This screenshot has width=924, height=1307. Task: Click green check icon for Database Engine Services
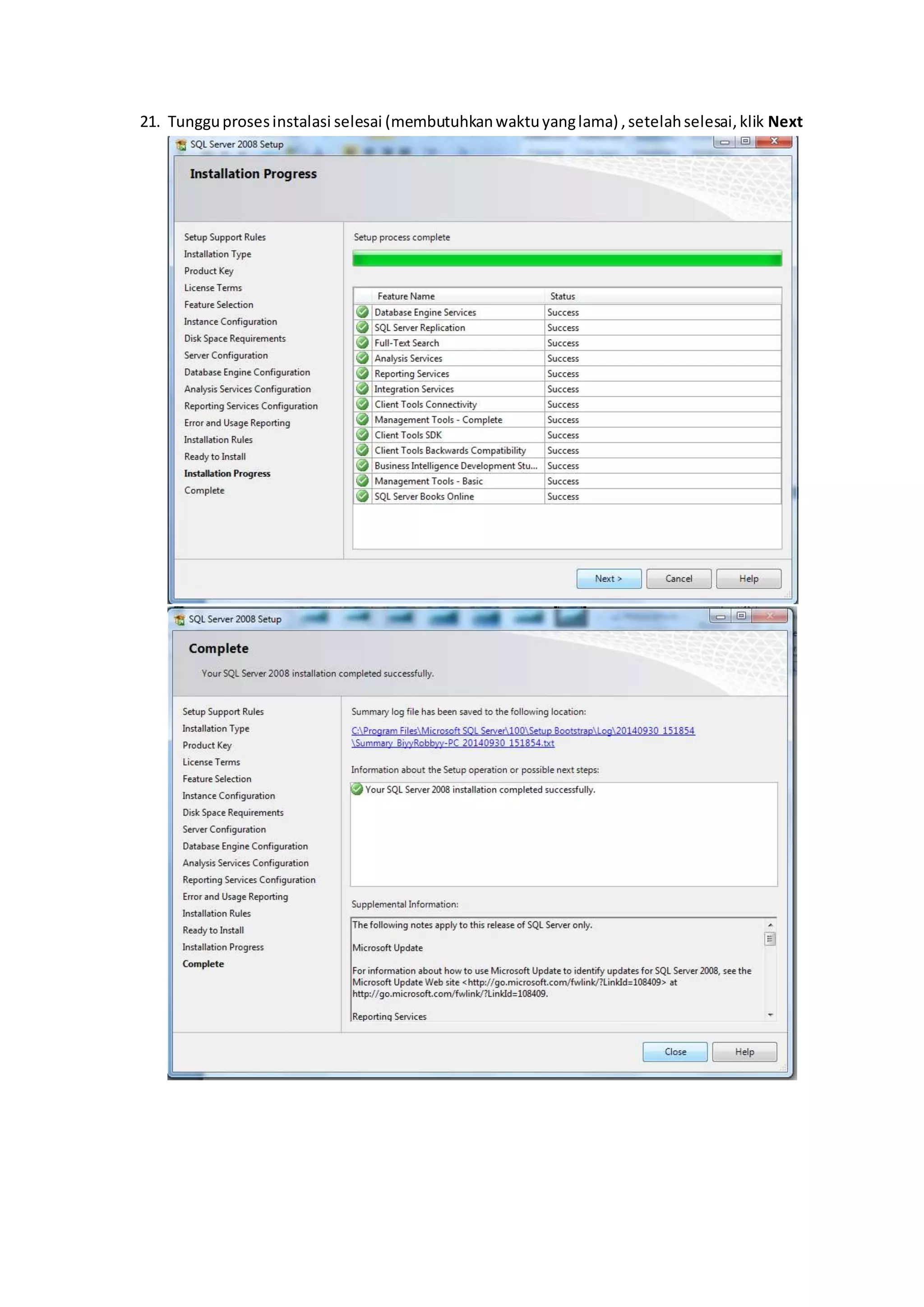pyautogui.click(x=362, y=312)
